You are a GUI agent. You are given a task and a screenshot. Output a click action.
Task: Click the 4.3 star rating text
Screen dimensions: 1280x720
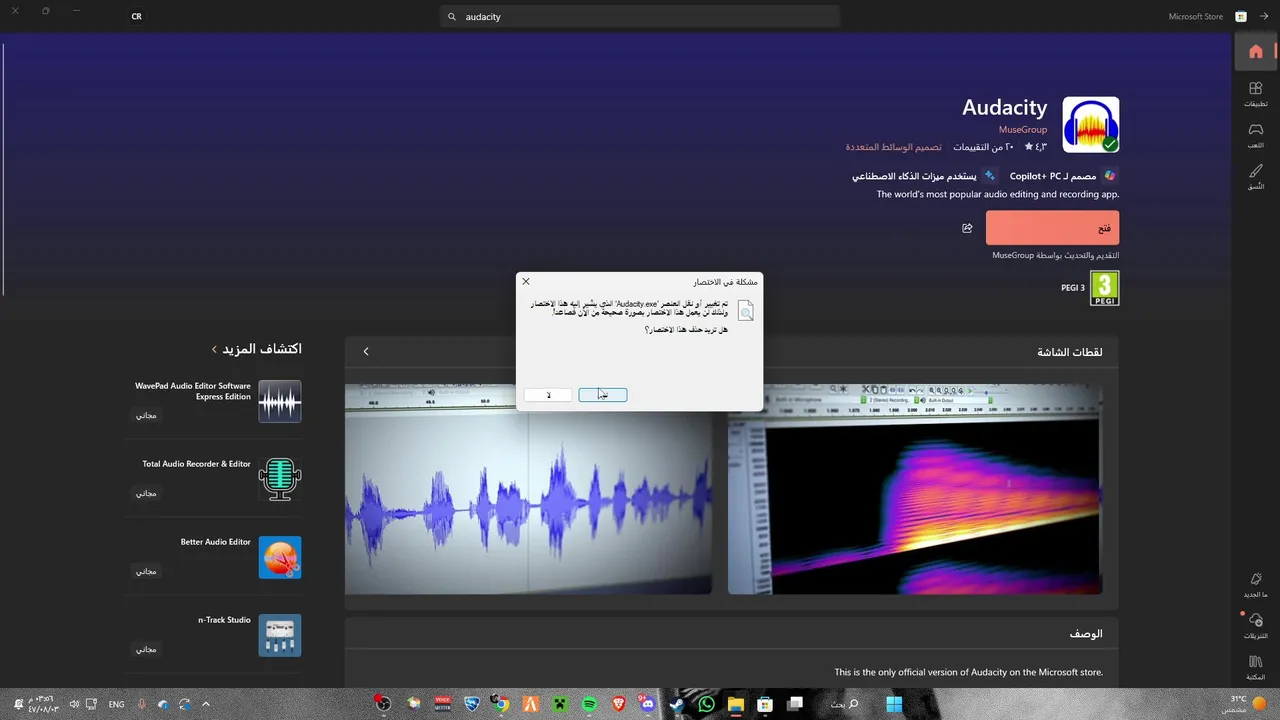click(x=1035, y=147)
